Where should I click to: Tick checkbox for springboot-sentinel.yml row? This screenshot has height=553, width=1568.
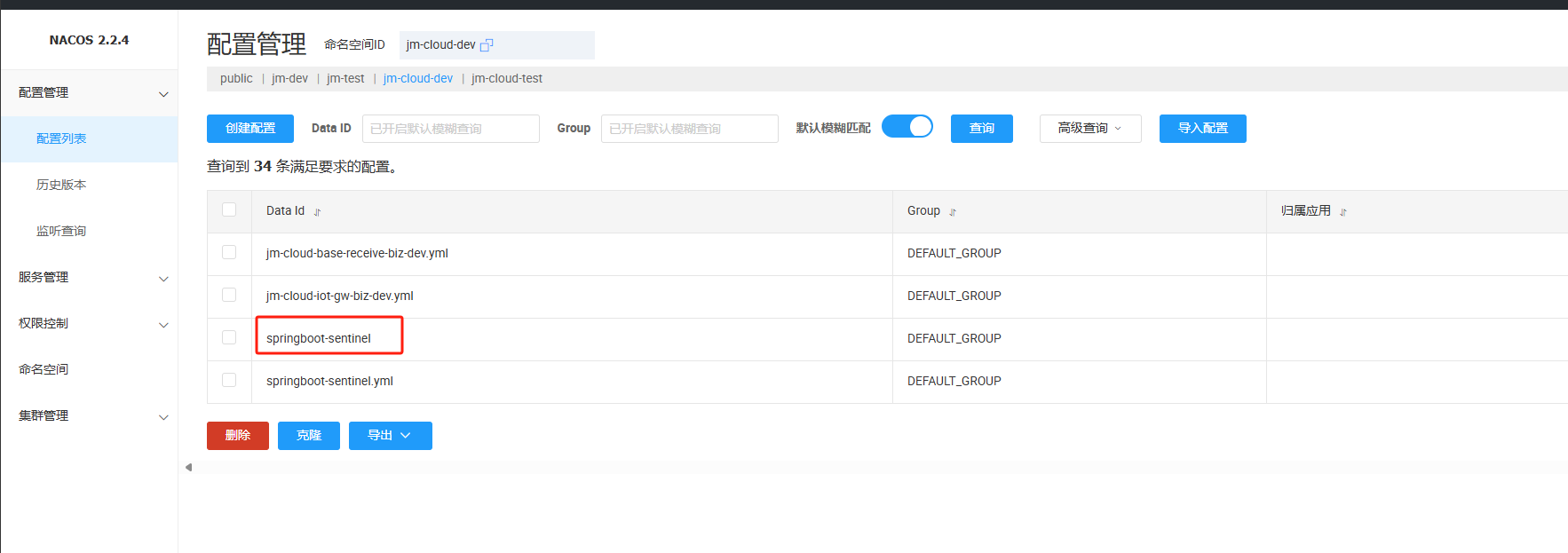[x=229, y=381]
